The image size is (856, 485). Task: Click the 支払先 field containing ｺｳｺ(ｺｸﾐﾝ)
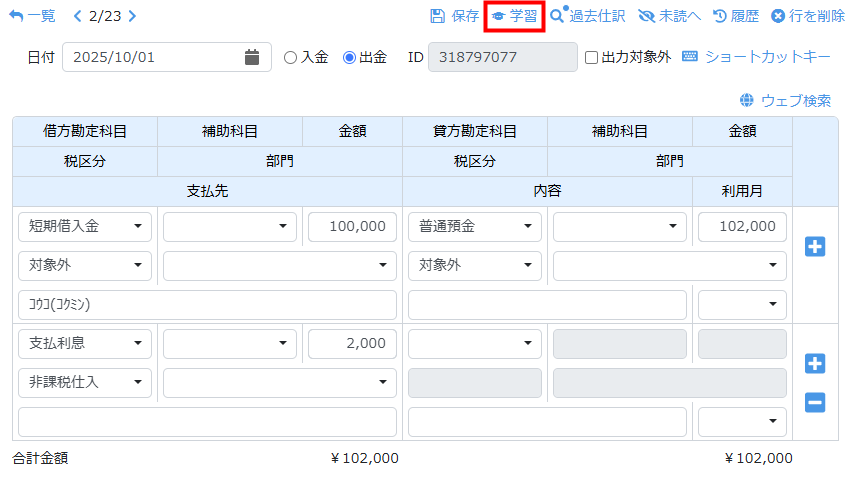pos(207,305)
